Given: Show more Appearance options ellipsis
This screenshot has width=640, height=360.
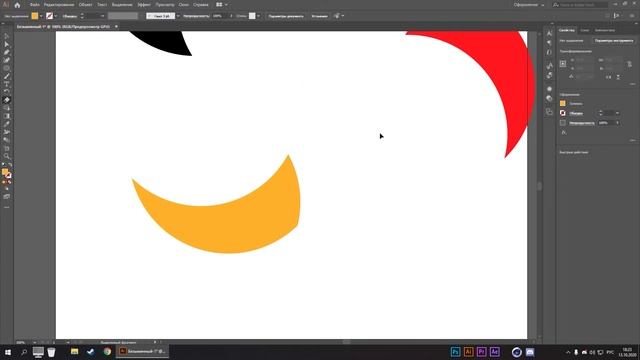Looking at the screenshot, I should pos(633,140).
